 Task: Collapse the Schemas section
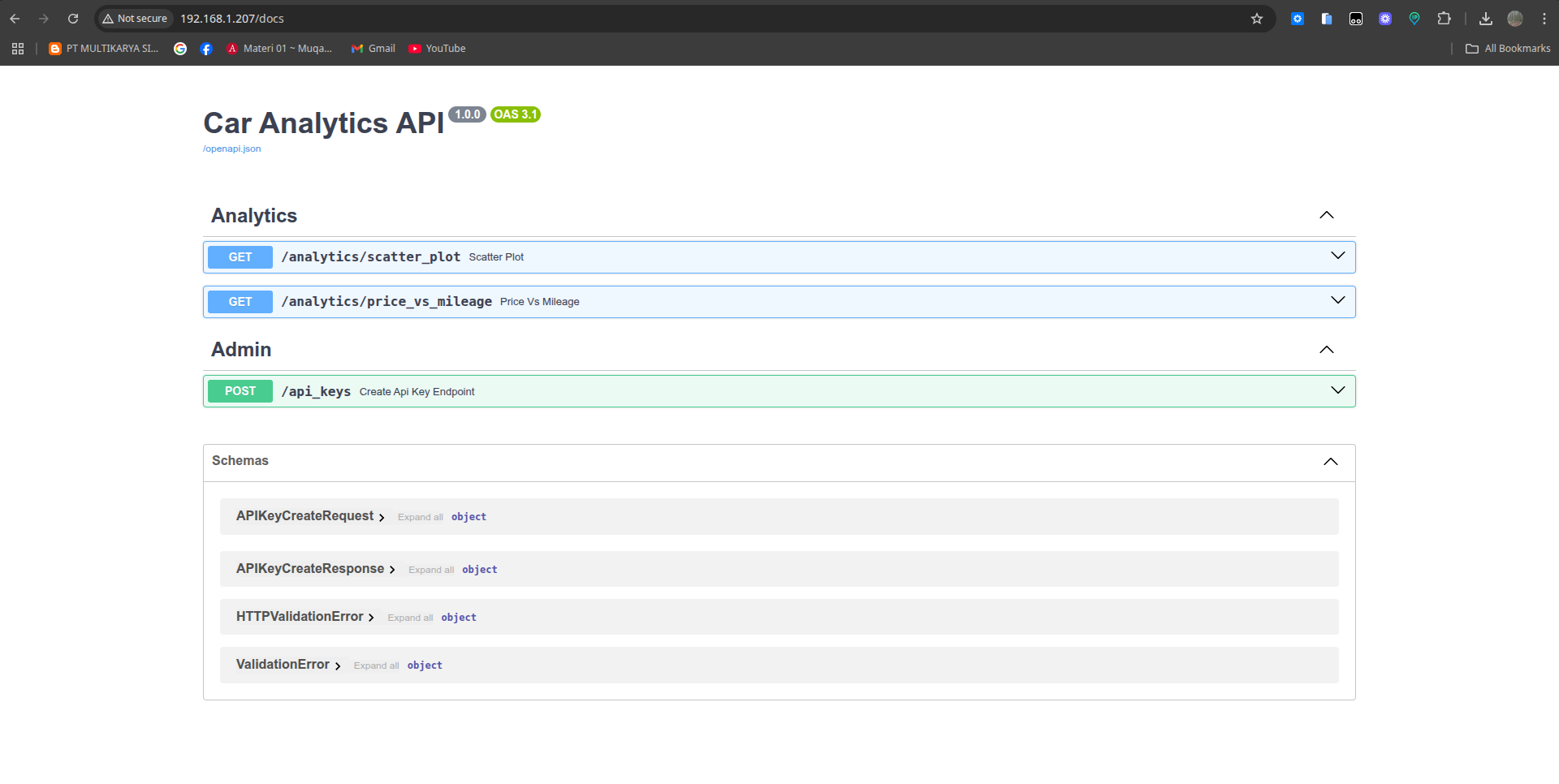click(1331, 462)
